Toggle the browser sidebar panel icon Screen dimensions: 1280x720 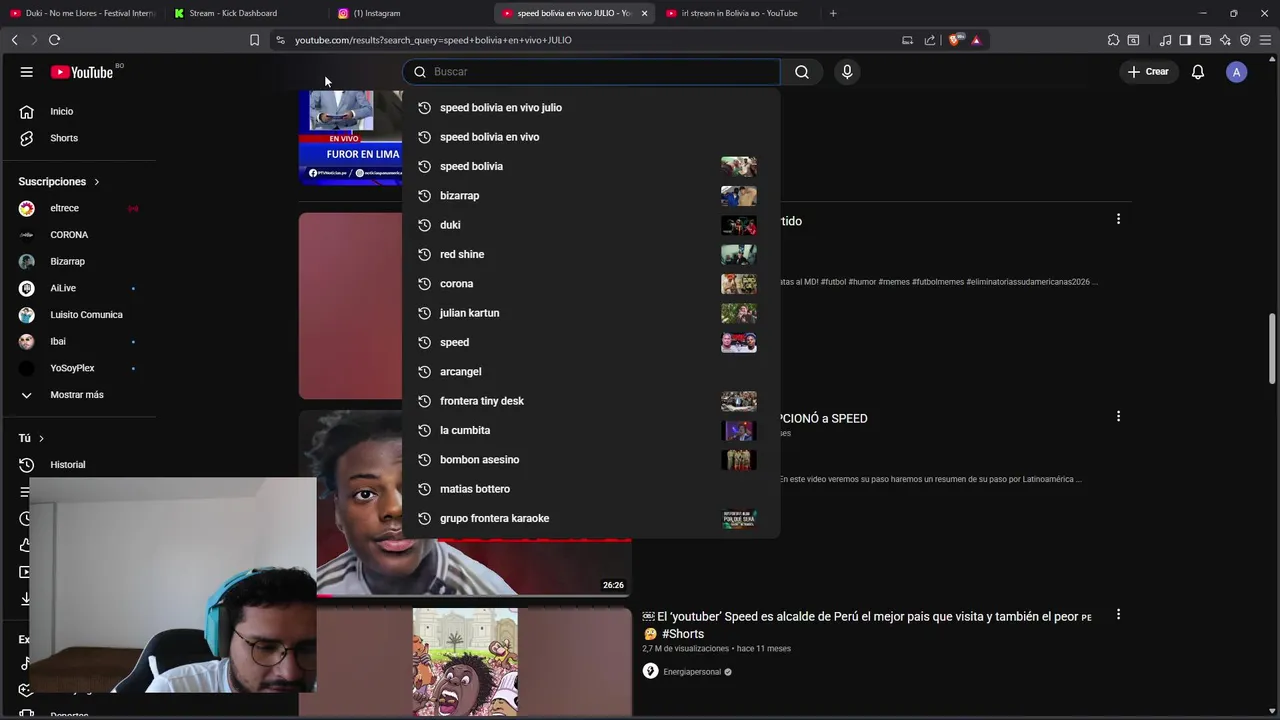point(1185,40)
